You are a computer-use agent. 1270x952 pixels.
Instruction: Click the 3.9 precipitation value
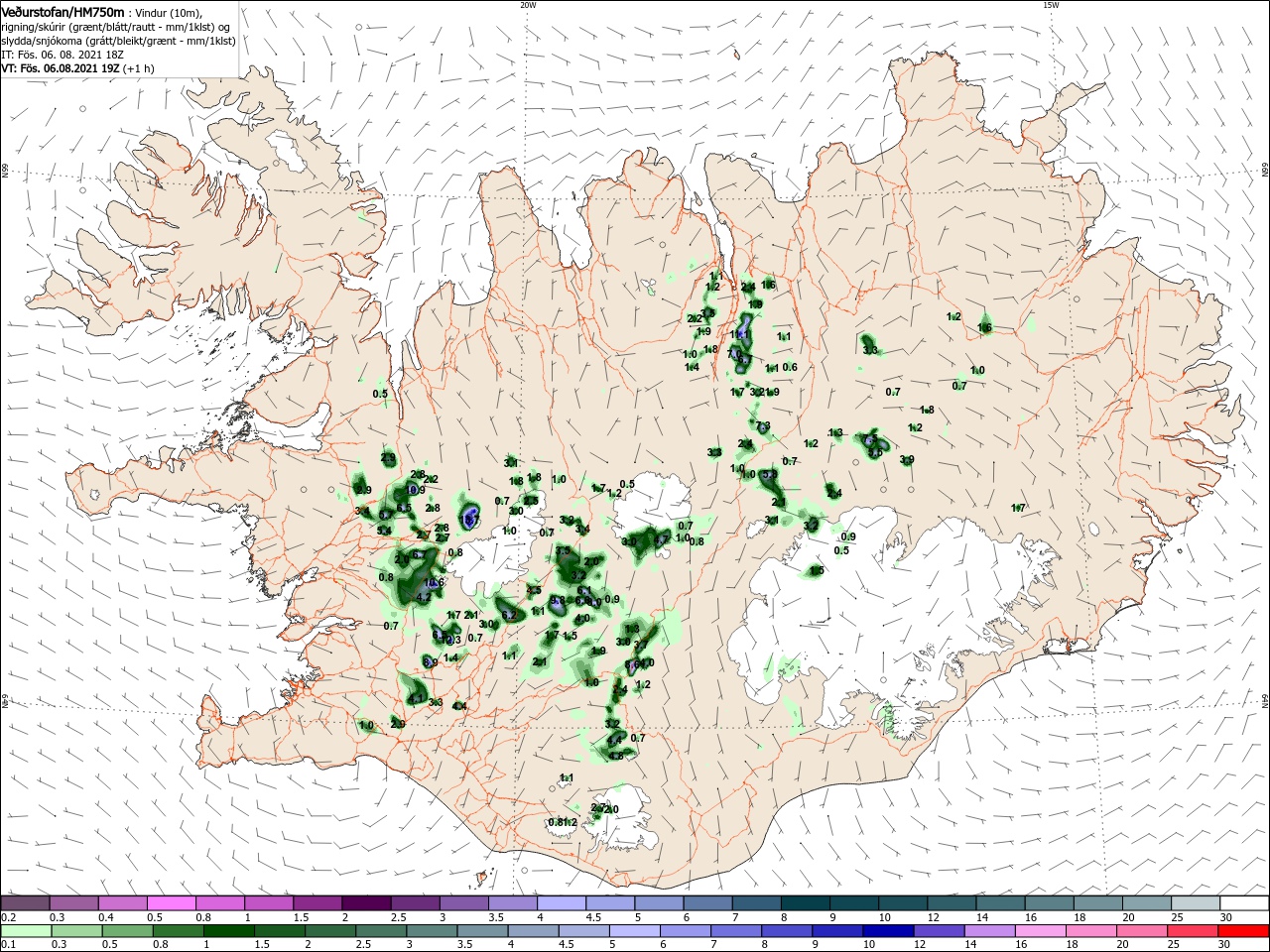pyautogui.click(x=907, y=460)
